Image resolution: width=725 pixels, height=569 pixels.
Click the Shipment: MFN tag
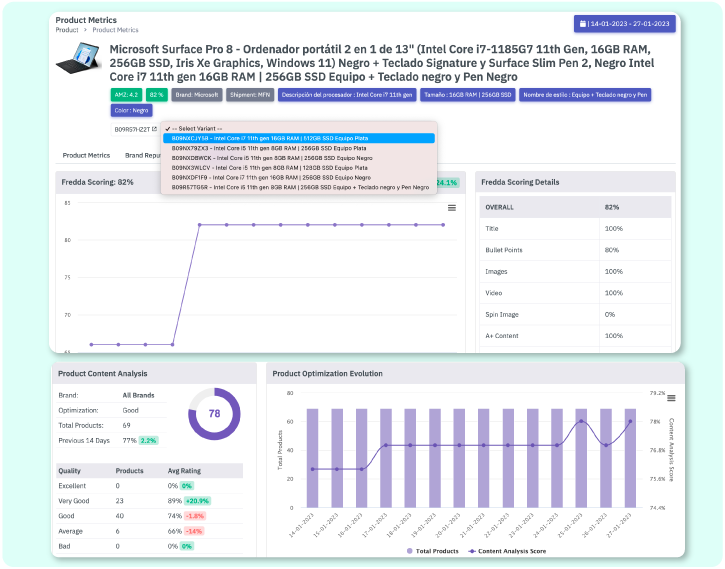250,95
